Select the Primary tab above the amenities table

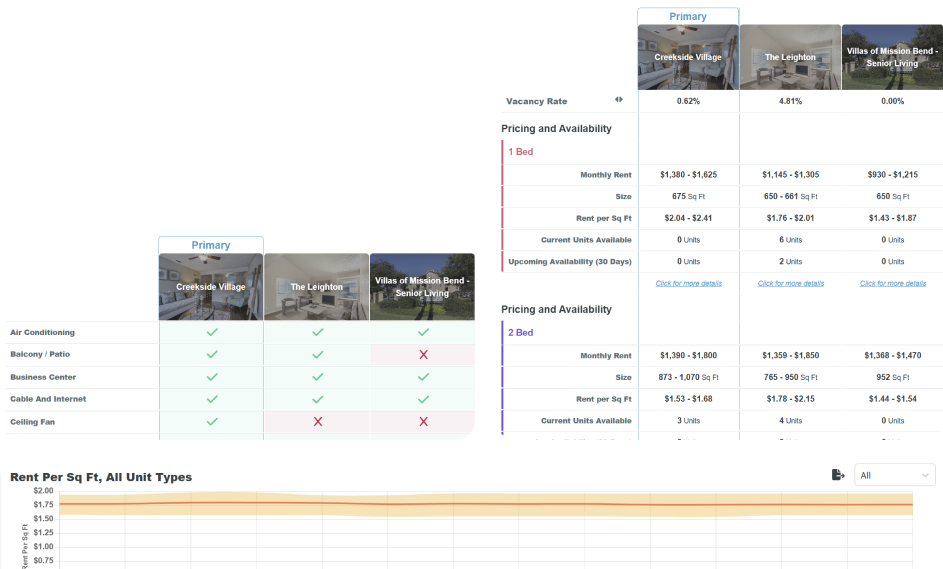(x=211, y=245)
